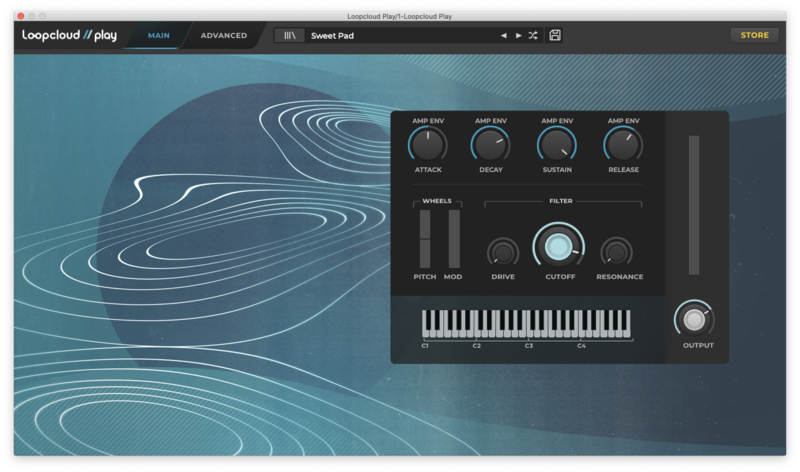Go to previous preset arrow

504,35
